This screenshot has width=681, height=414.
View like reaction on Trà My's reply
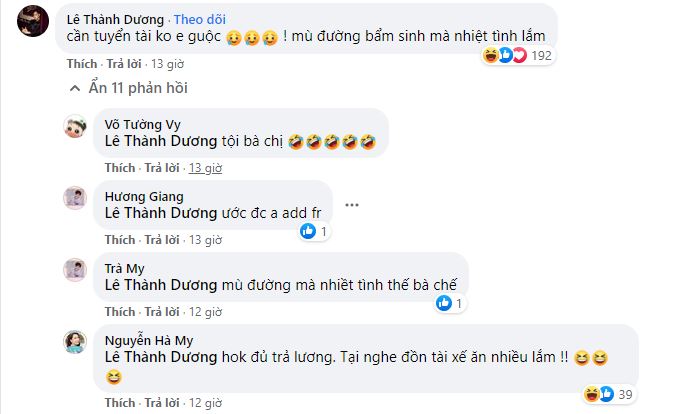click(451, 302)
